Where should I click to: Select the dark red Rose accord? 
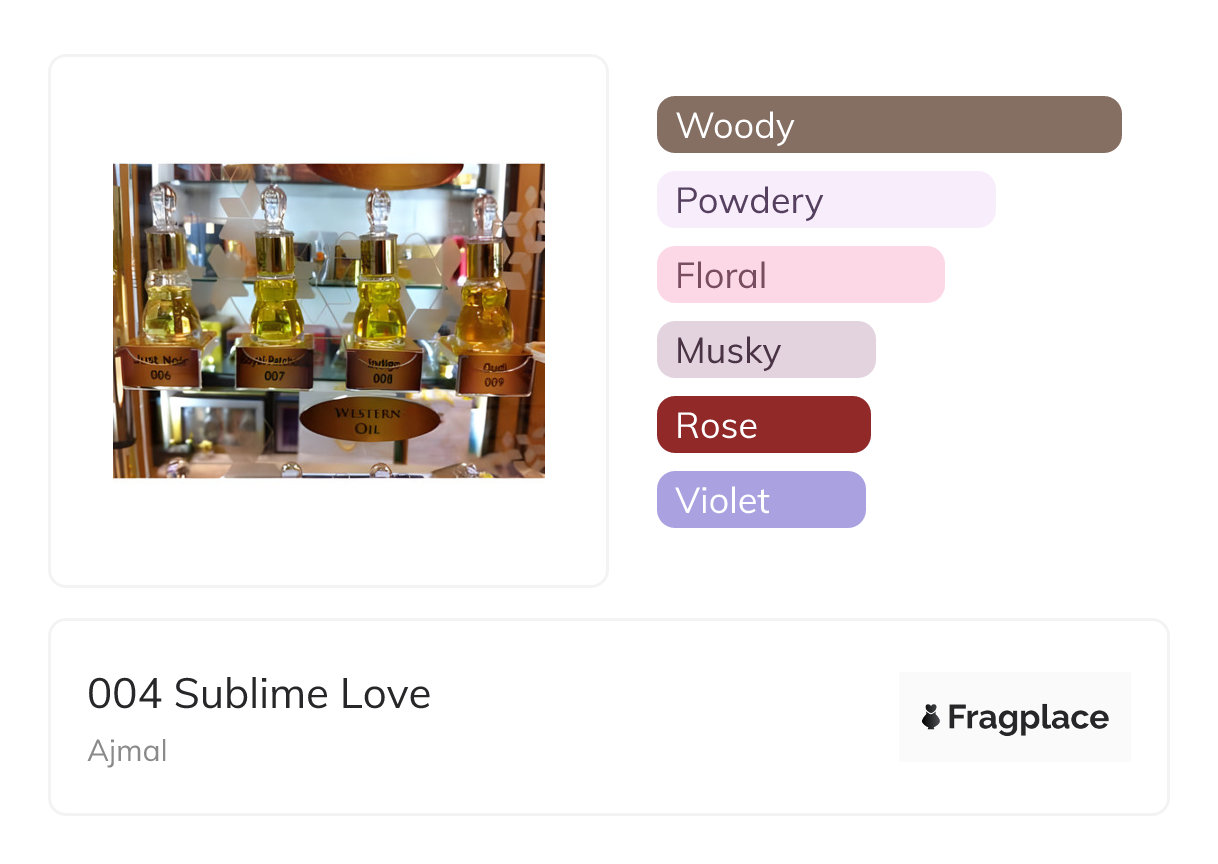[x=763, y=425]
